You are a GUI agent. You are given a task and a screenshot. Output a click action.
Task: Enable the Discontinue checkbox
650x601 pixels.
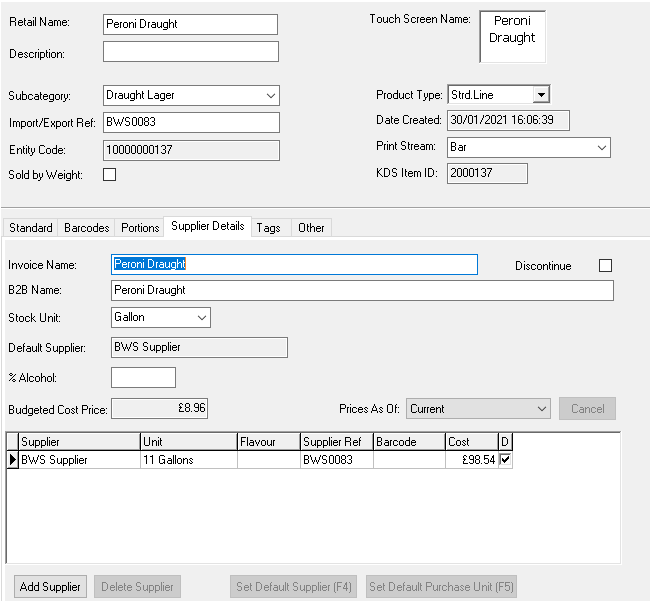[x=605, y=266]
